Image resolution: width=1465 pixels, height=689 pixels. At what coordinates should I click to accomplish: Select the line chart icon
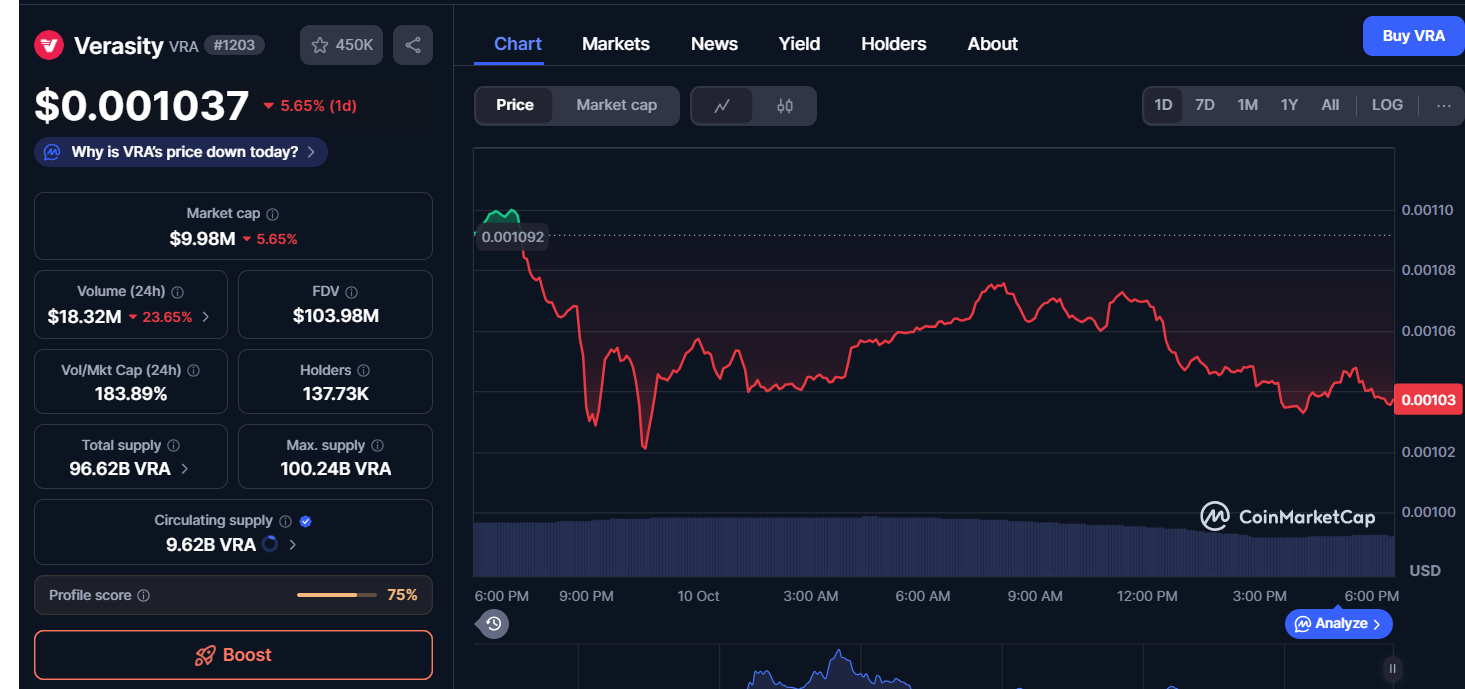coord(722,106)
